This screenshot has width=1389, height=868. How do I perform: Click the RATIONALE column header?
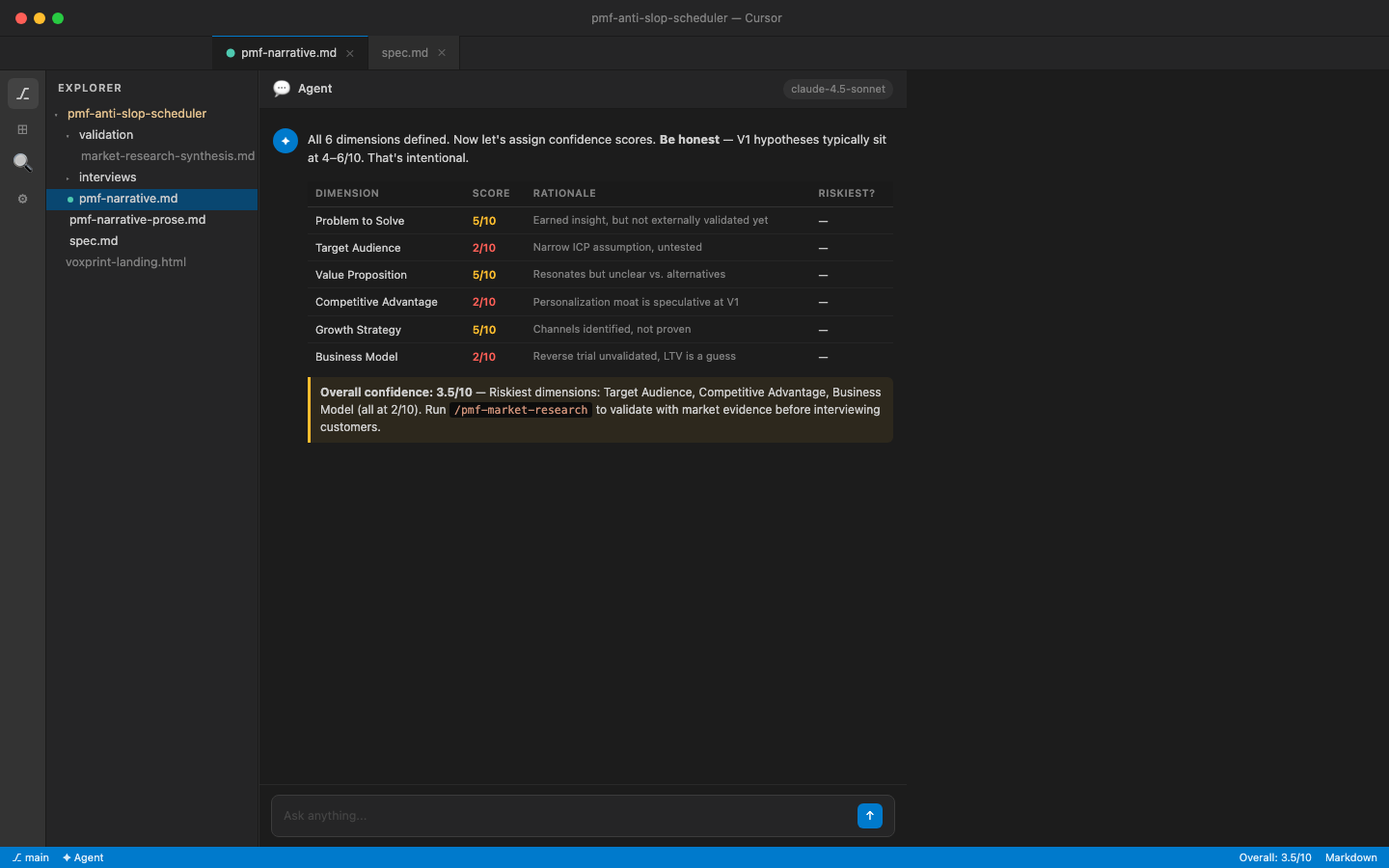564,194
